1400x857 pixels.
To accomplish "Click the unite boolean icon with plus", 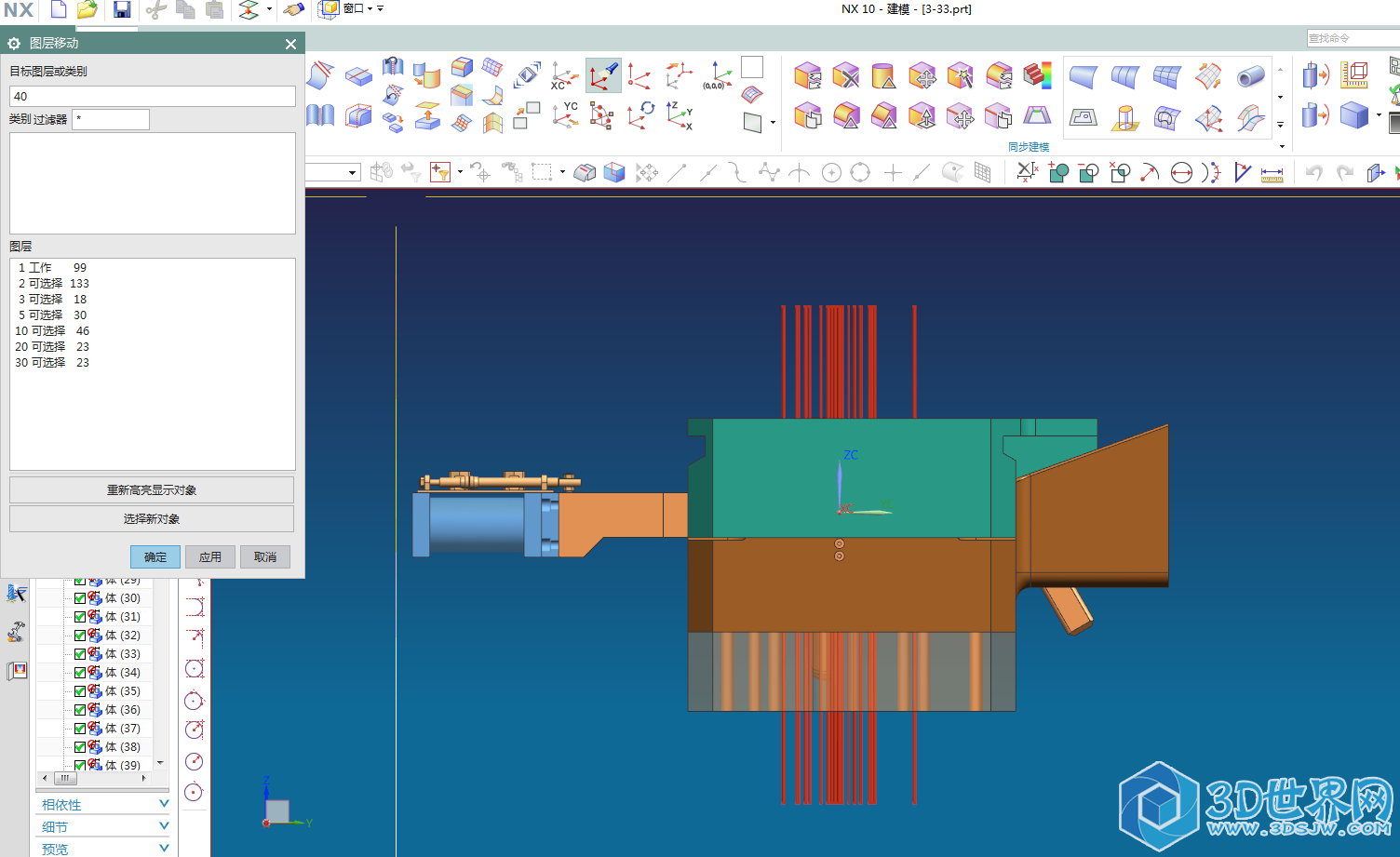I will (1058, 173).
